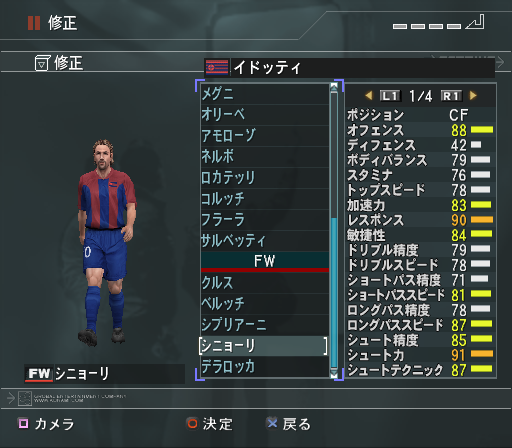Viewport: 512px width, 448px height.
Task: Click the circle 決定 confirm icon
Action: 192,423
